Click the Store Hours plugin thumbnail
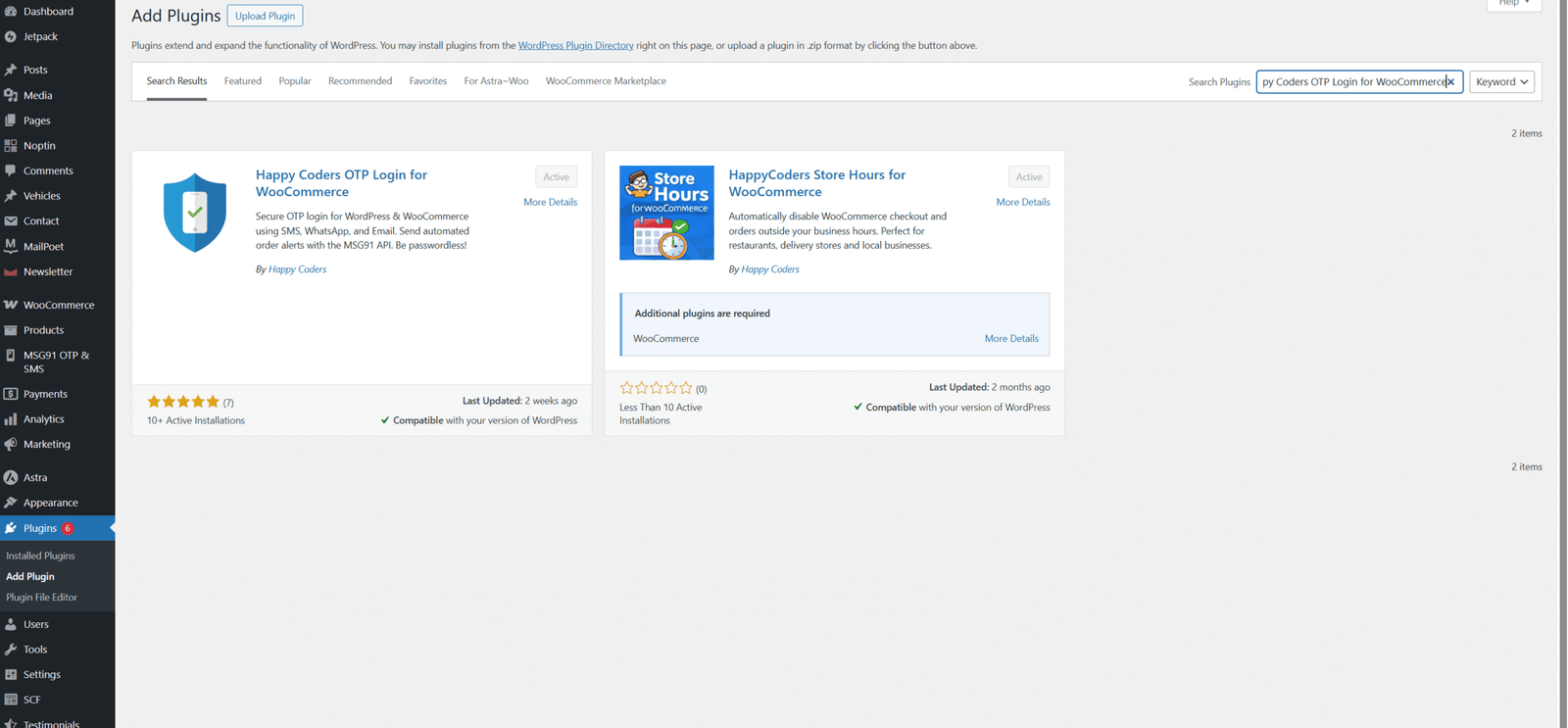Viewport: 1568px width, 728px height. (x=666, y=213)
